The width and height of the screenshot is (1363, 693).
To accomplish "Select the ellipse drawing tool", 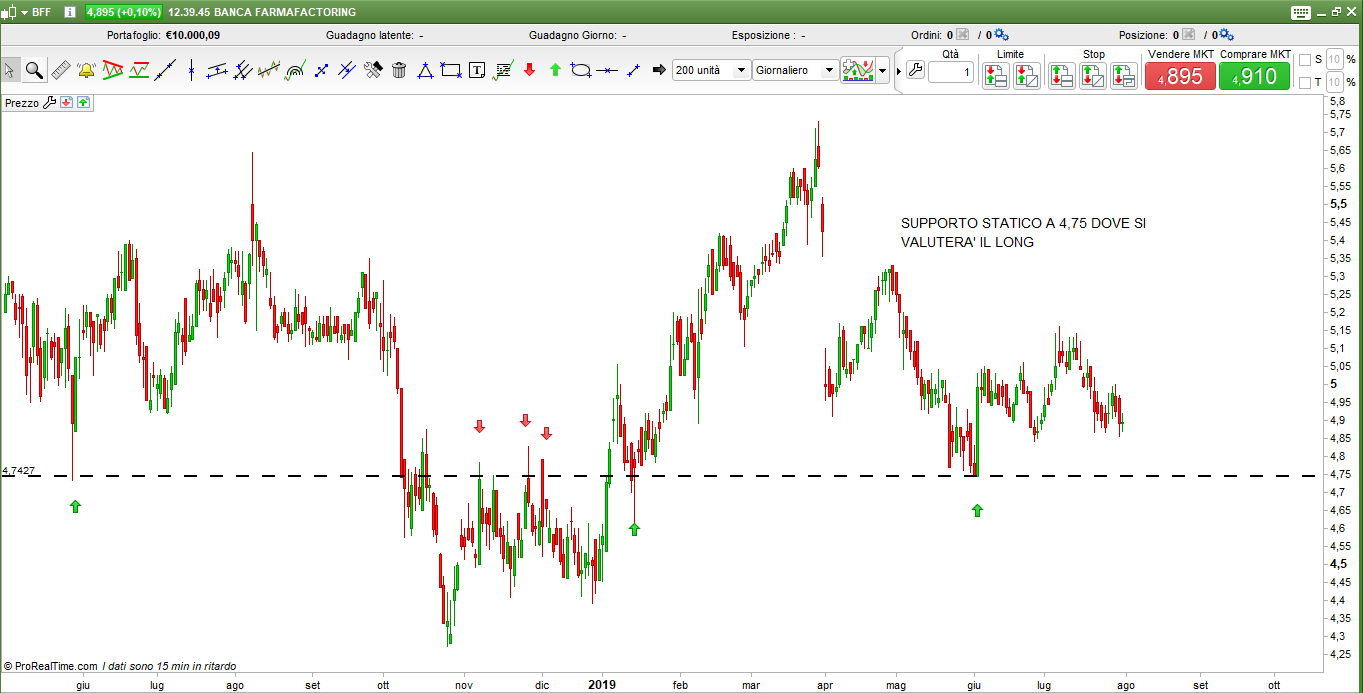I will tap(580, 70).
